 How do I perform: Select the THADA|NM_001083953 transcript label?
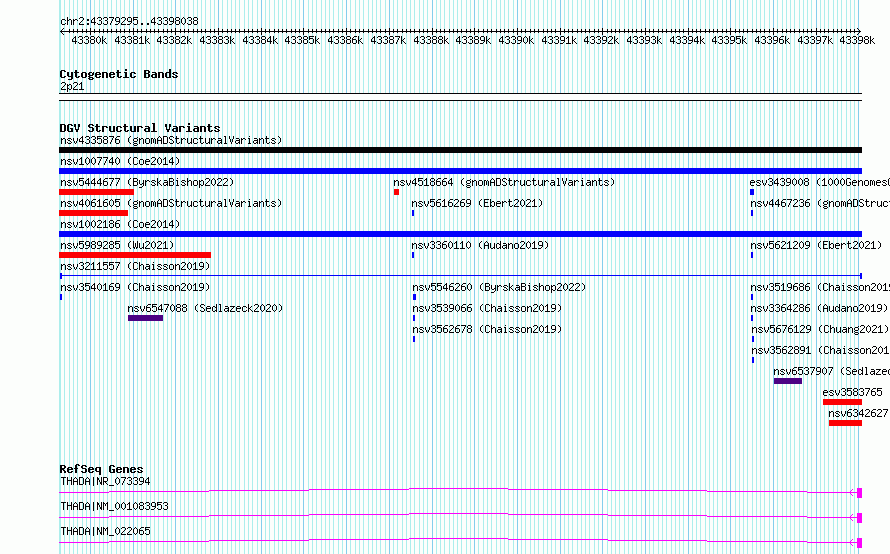(114, 506)
